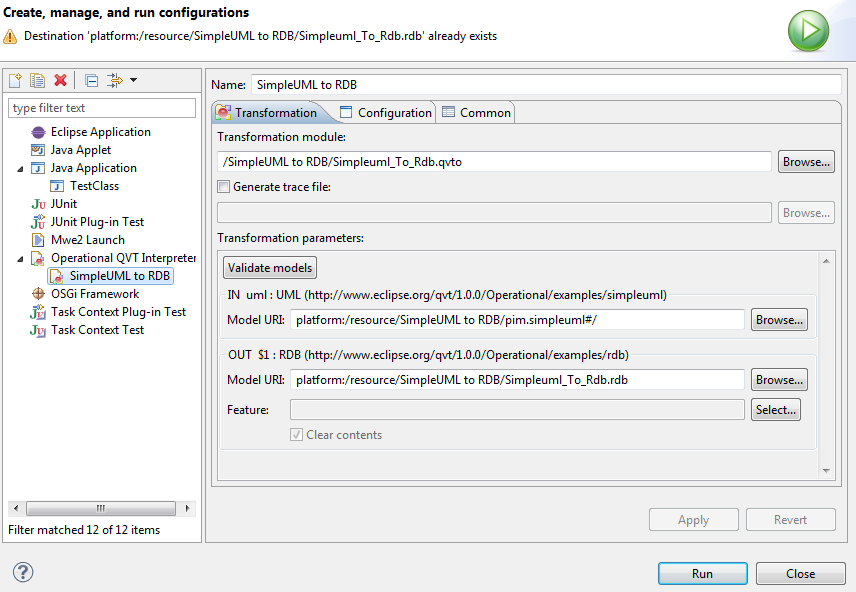856x592 pixels.
Task: Switch to the Configuration tab
Action: (386, 113)
